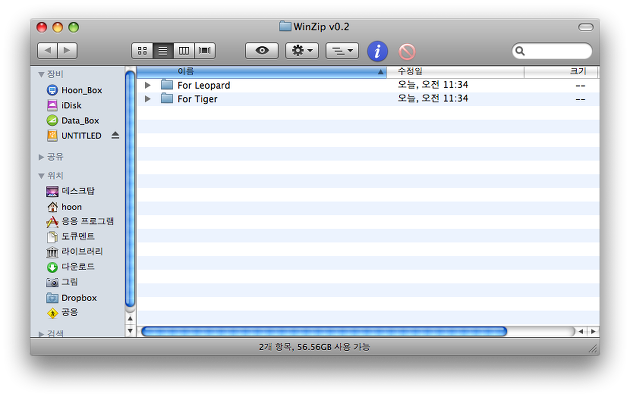Open the gear Action menu
630x397 pixels.
[302, 51]
